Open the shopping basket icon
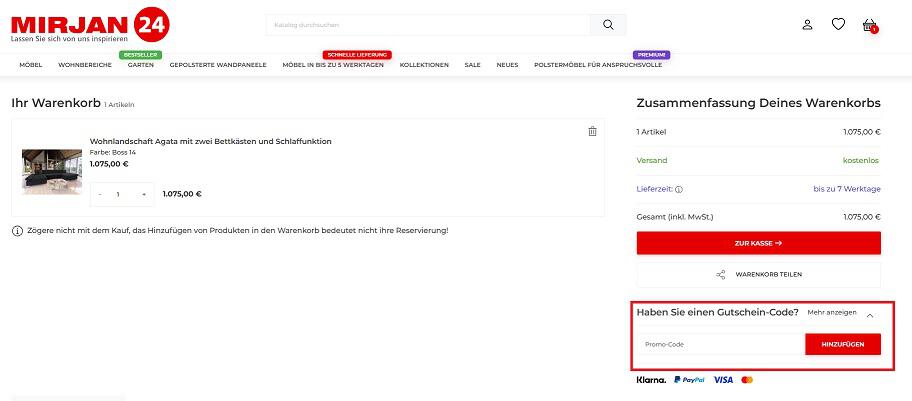This screenshot has height=401, width=912. point(870,25)
